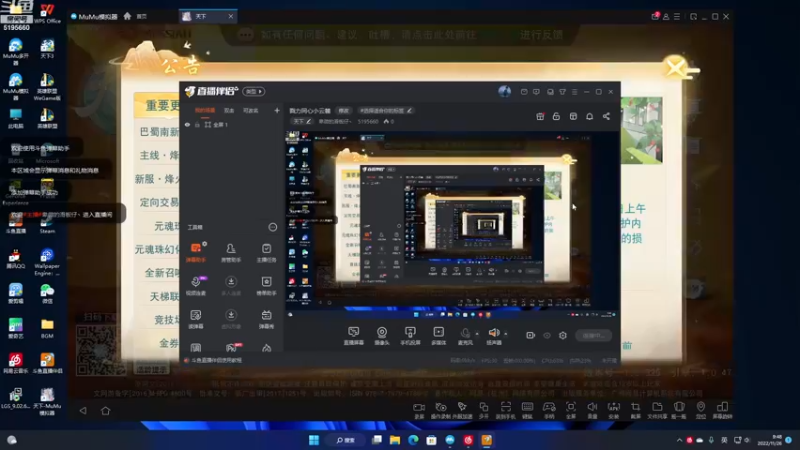Open Microsoft Edge from the taskbar
This screenshot has height=450, width=800.
pyautogui.click(x=413, y=440)
